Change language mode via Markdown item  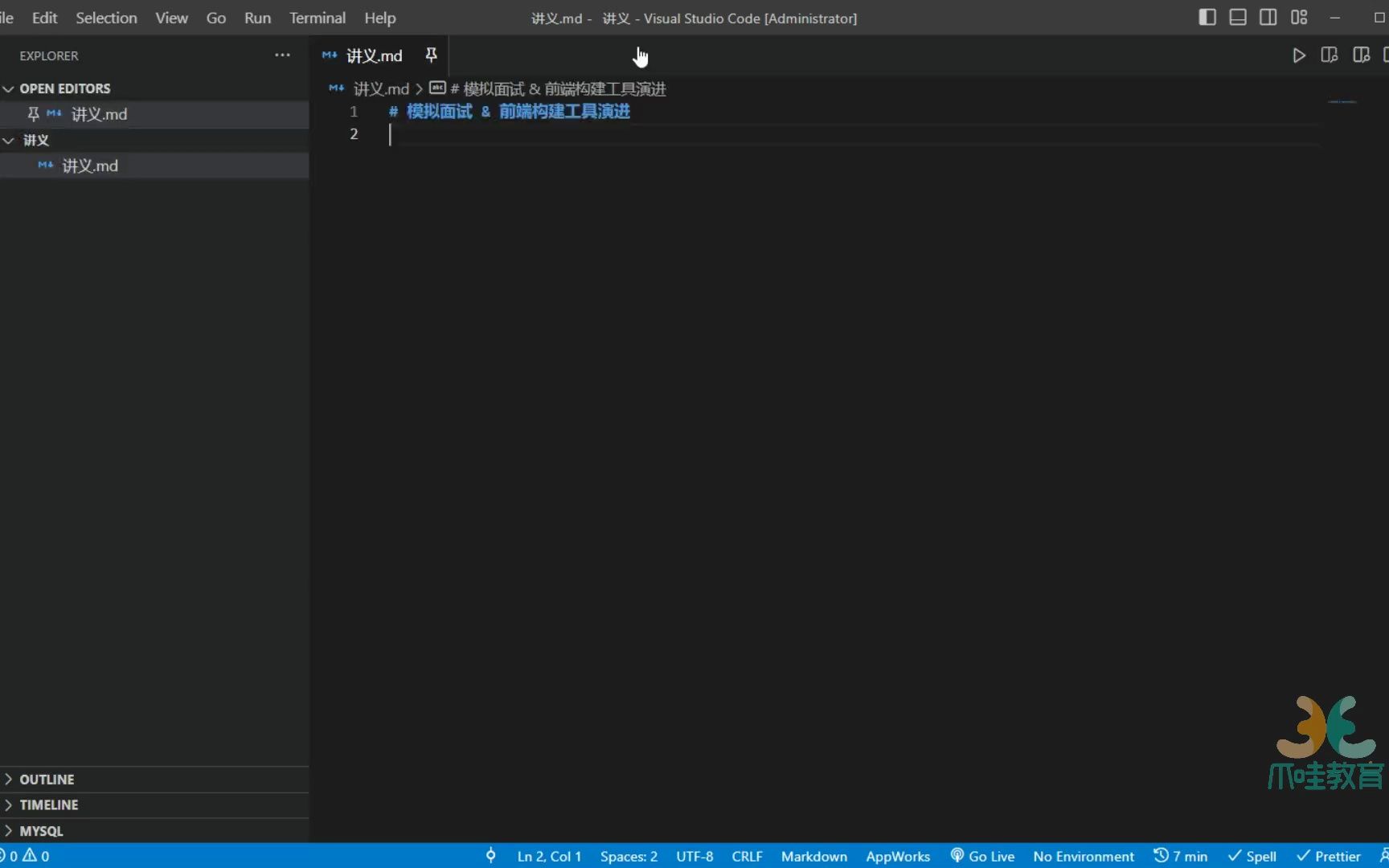(x=813, y=856)
